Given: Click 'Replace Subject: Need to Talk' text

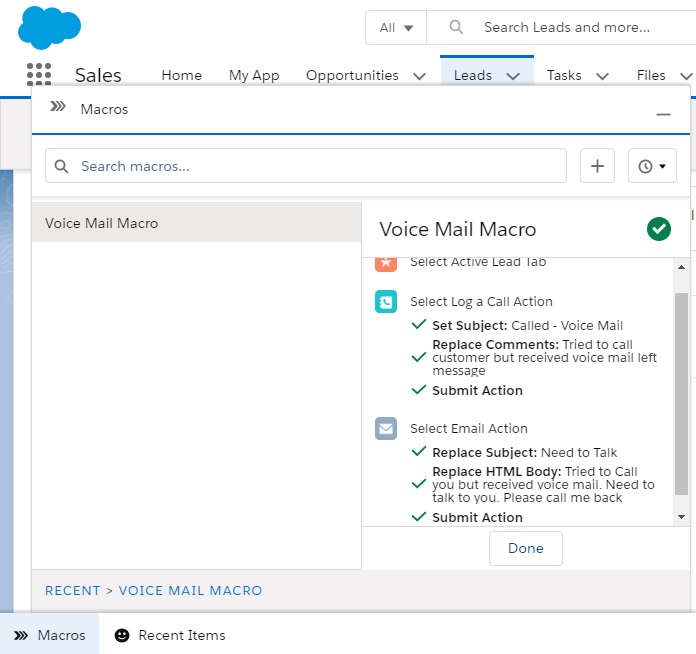Looking at the screenshot, I should pyautogui.click(x=524, y=452).
